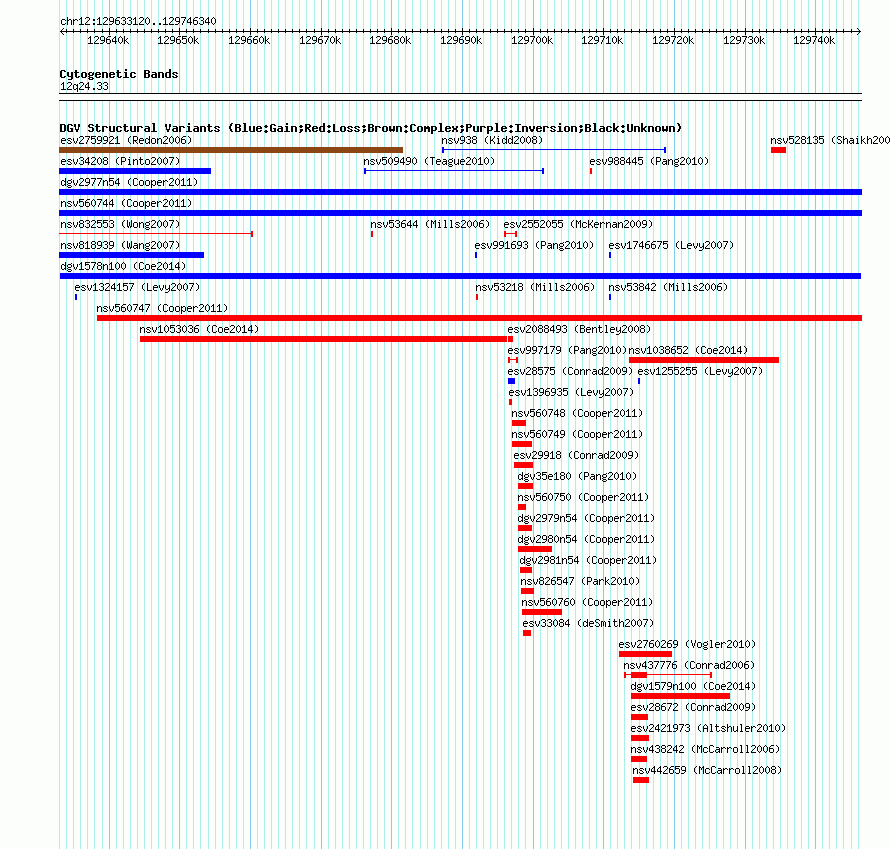The height and width of the screenshot is (849, 890).
Task: Click esv34208 (Pinto2007) label
Action: [x=120, y=161]
